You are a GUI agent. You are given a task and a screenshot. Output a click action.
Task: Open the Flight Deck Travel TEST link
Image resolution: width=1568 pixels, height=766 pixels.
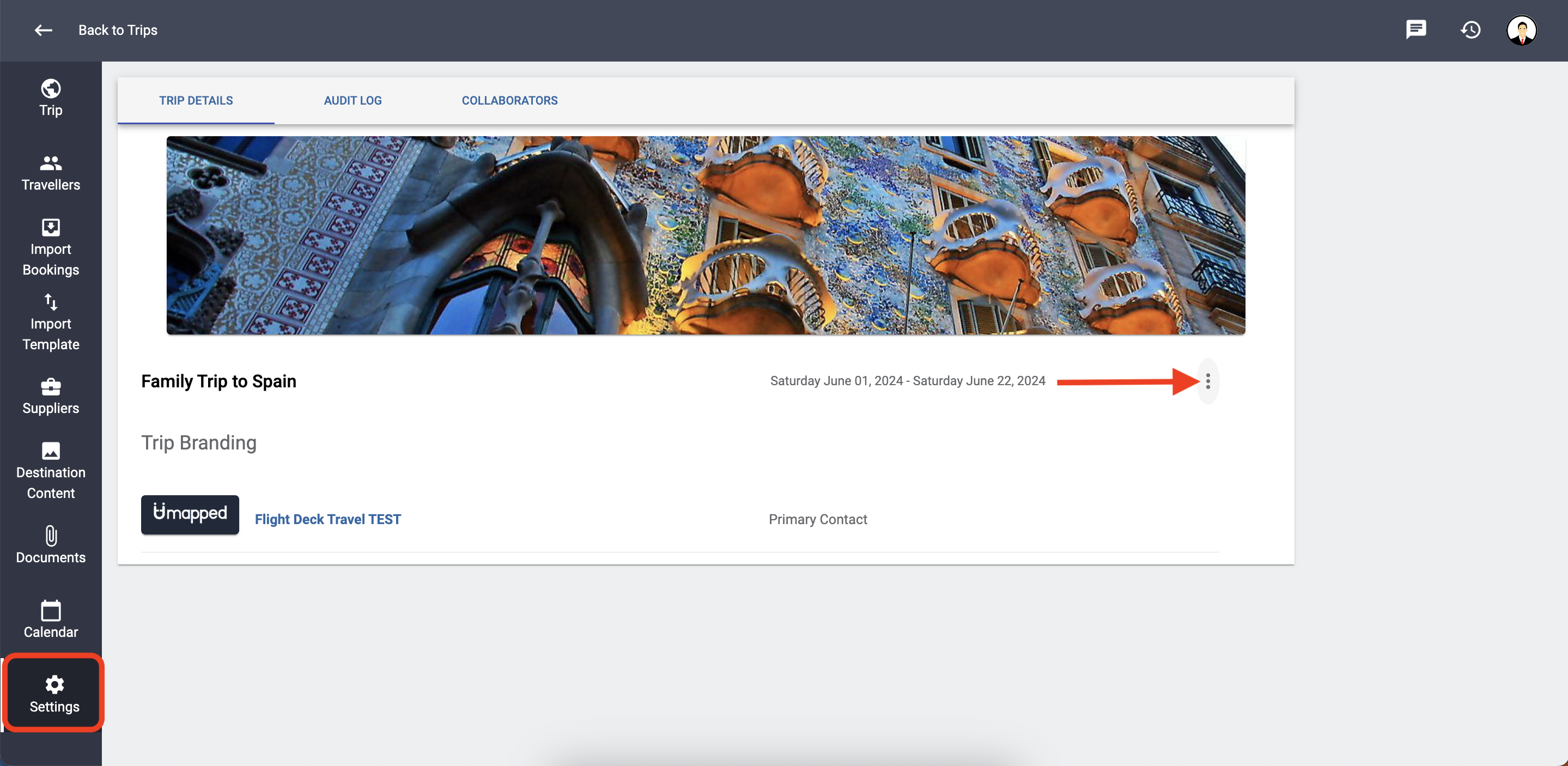point(327,519)
